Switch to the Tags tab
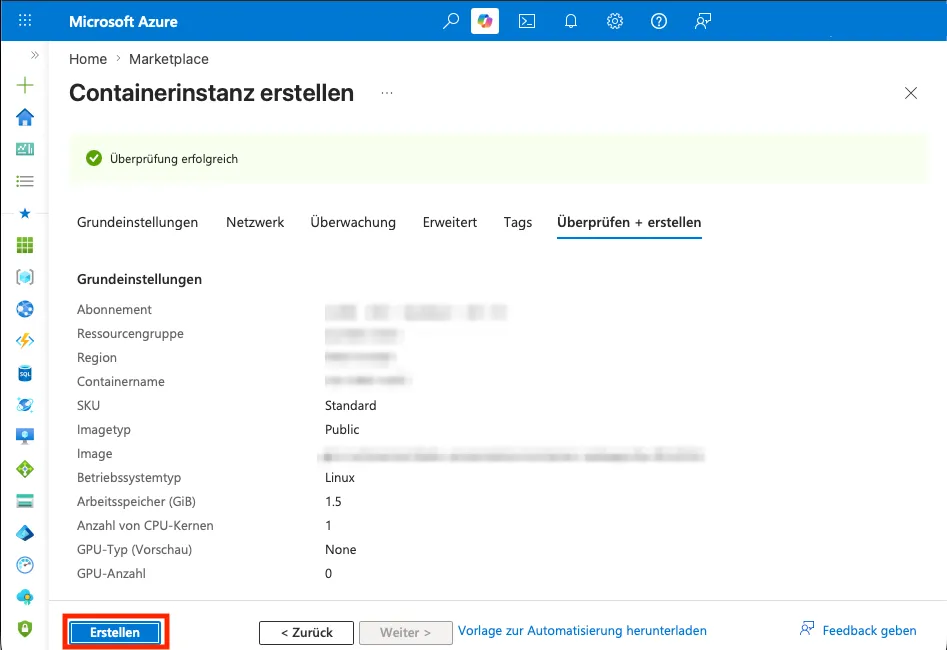 518,222
